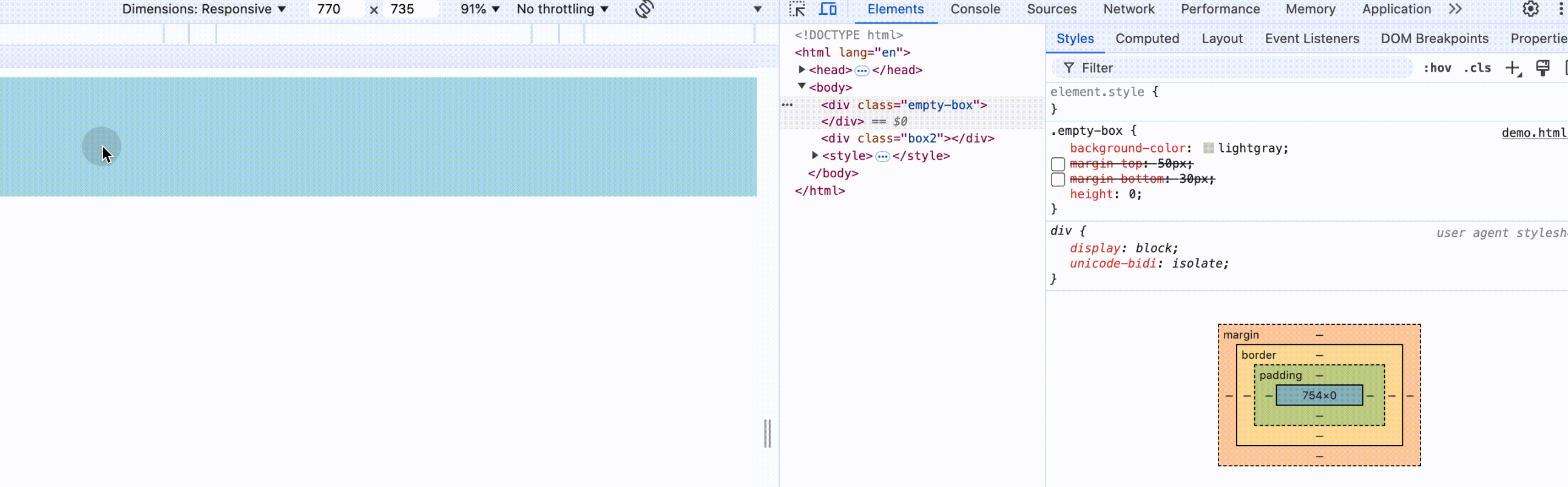The width and height of the screenshot is (1568, 487).
Task: Enable the margin-bottom property checkbox
Action: [x=1058, y=180]
